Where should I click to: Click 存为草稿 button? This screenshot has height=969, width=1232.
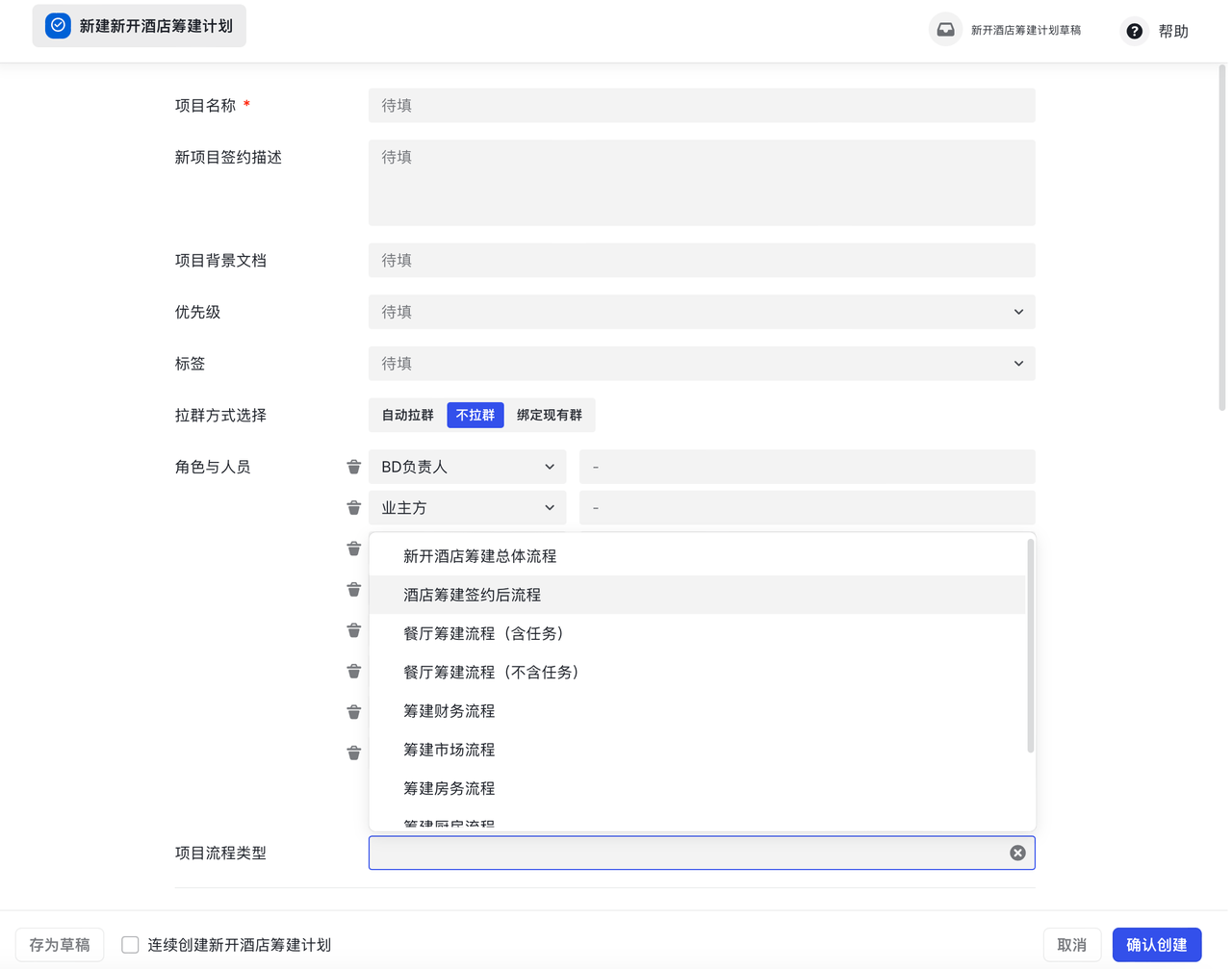[60, 945]
